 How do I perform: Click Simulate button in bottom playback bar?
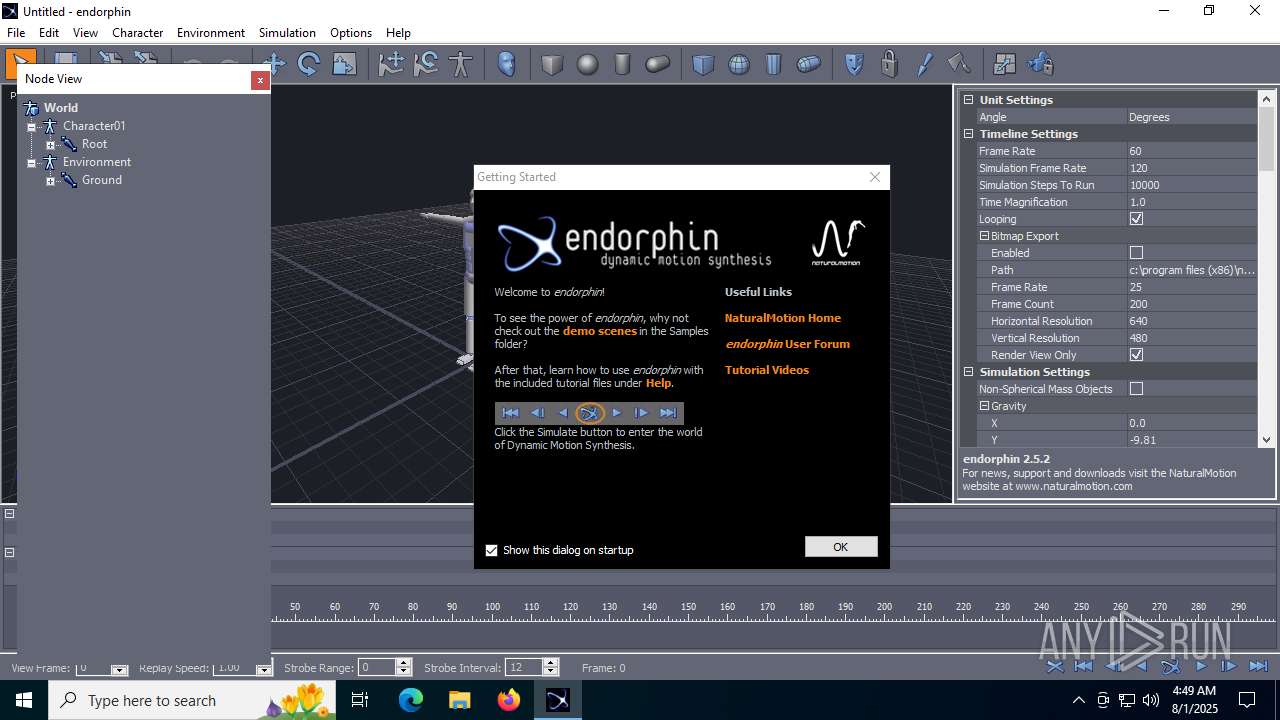pyautogui.click(x=1170, y=666)
